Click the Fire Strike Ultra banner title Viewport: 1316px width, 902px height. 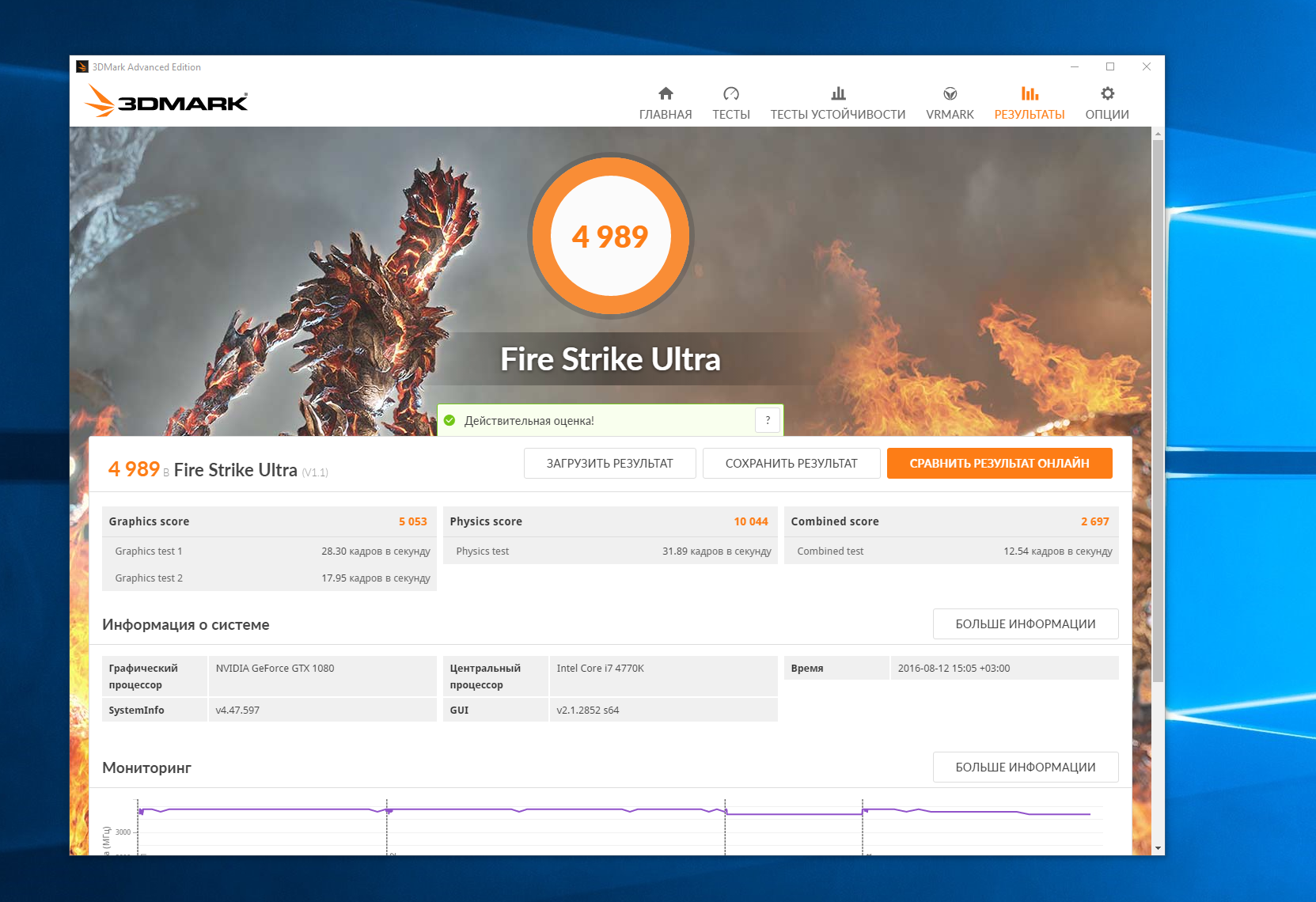(x=610, y=359)
